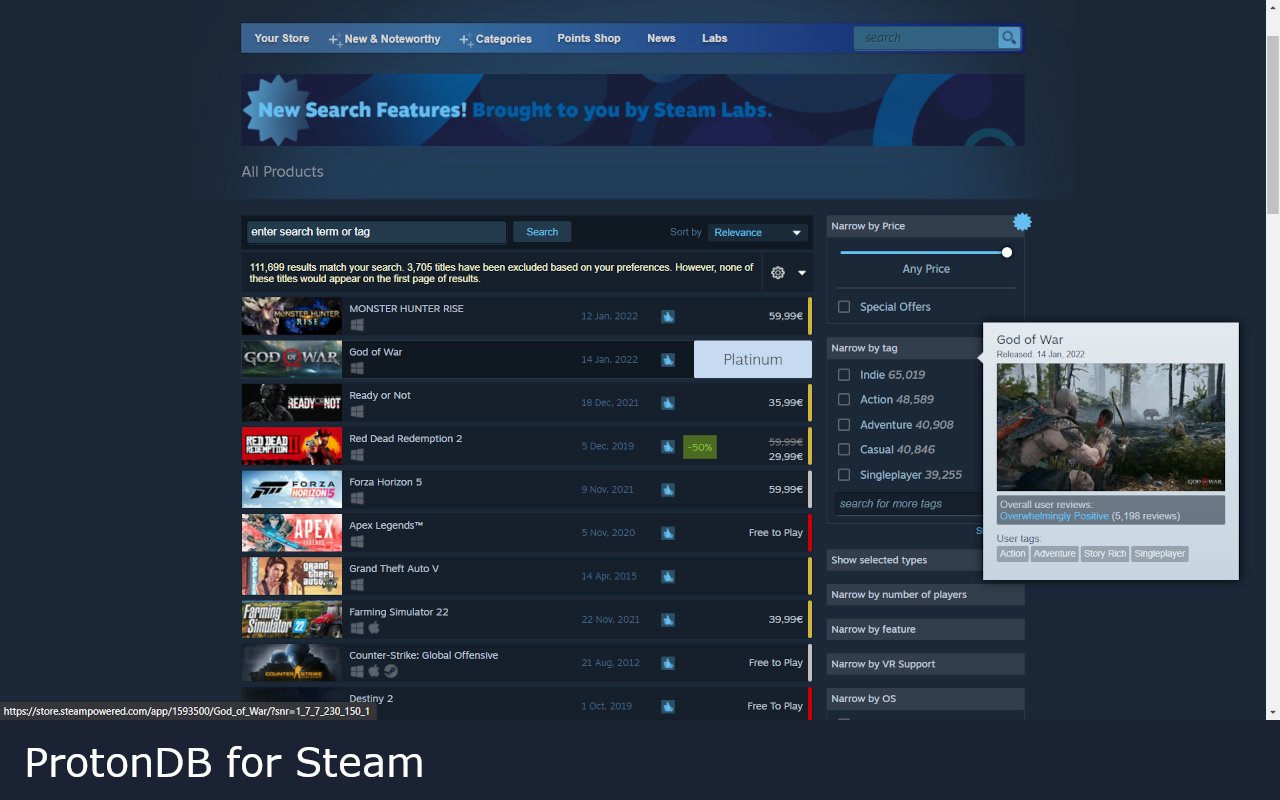Click review thumbs-up icon for Counter-Strike
The height and width of the screenshot is (800, 1280).
pyautogui.click(x=667, y=663)
